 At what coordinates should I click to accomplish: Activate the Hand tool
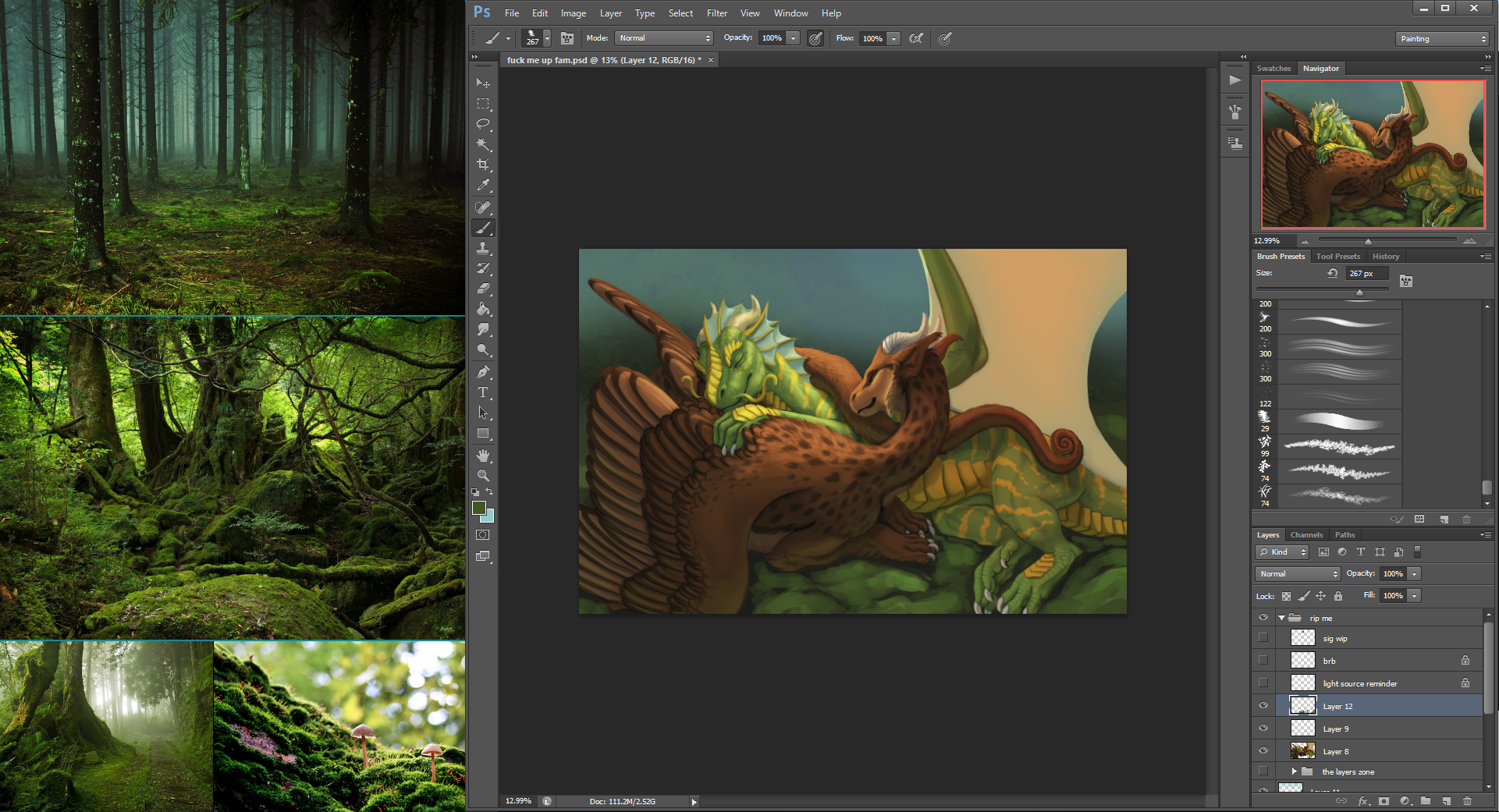[483, 455]
